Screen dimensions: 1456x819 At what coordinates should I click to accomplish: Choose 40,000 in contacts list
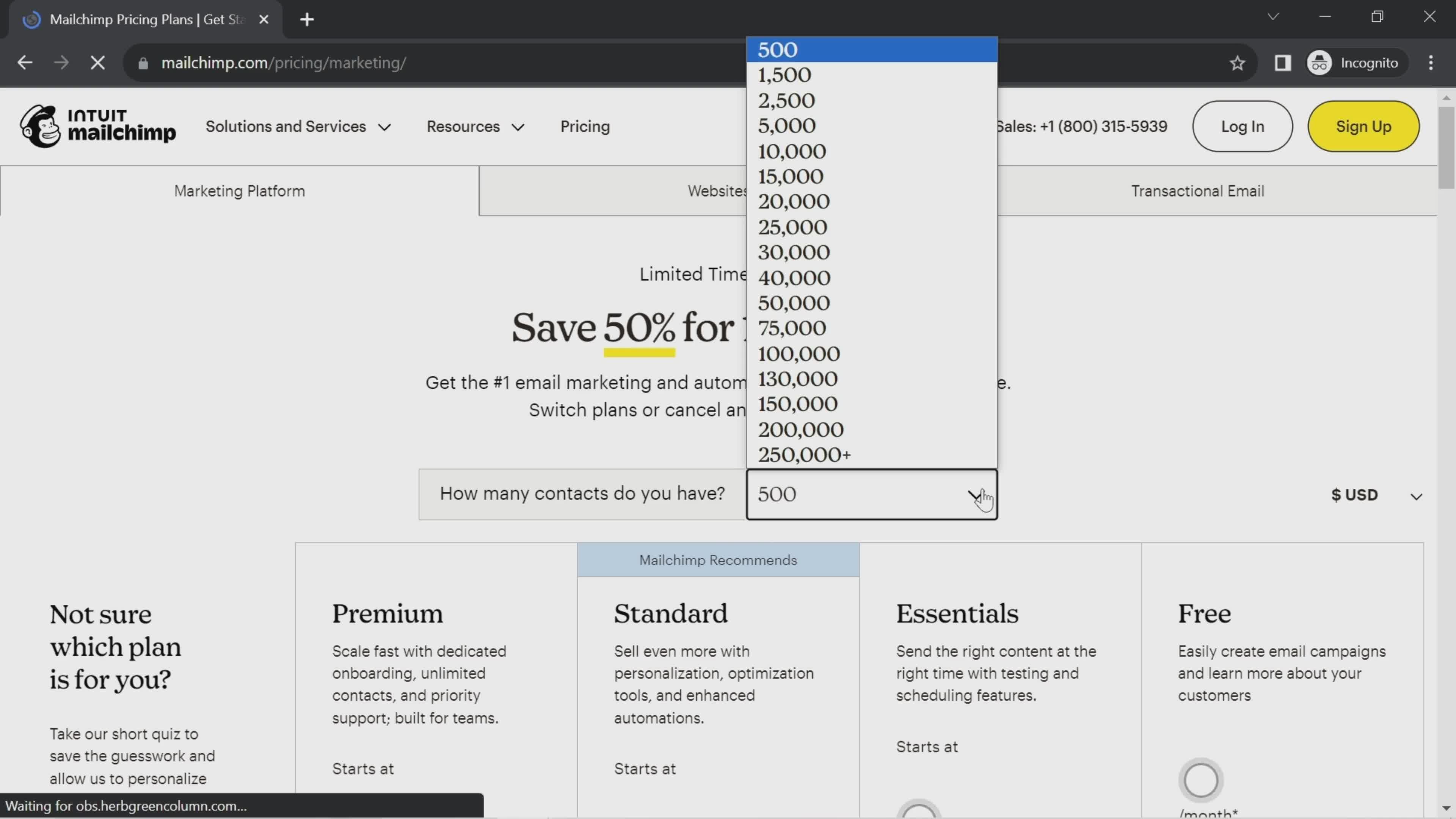click(872, 278)
